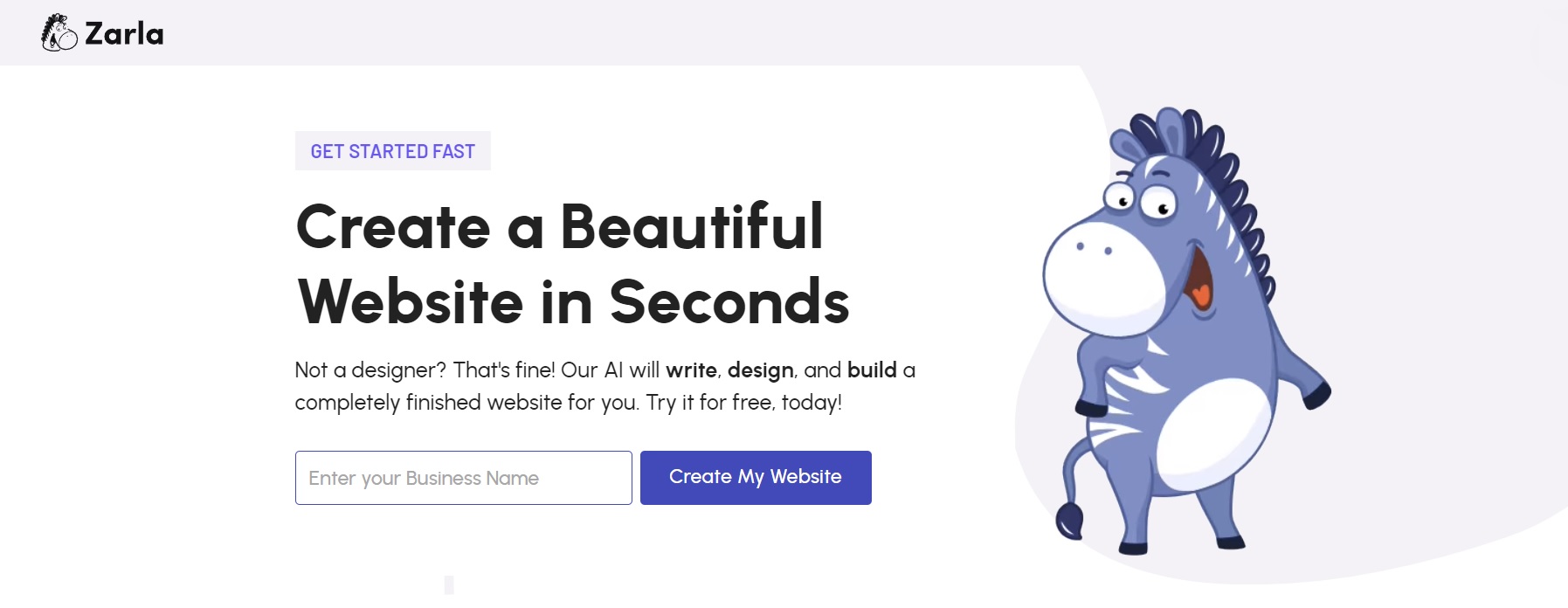This screenshot has width=1568, height=608.
Task: Click the zebra mascot's raised right hoof
Action: point(1317,394)
